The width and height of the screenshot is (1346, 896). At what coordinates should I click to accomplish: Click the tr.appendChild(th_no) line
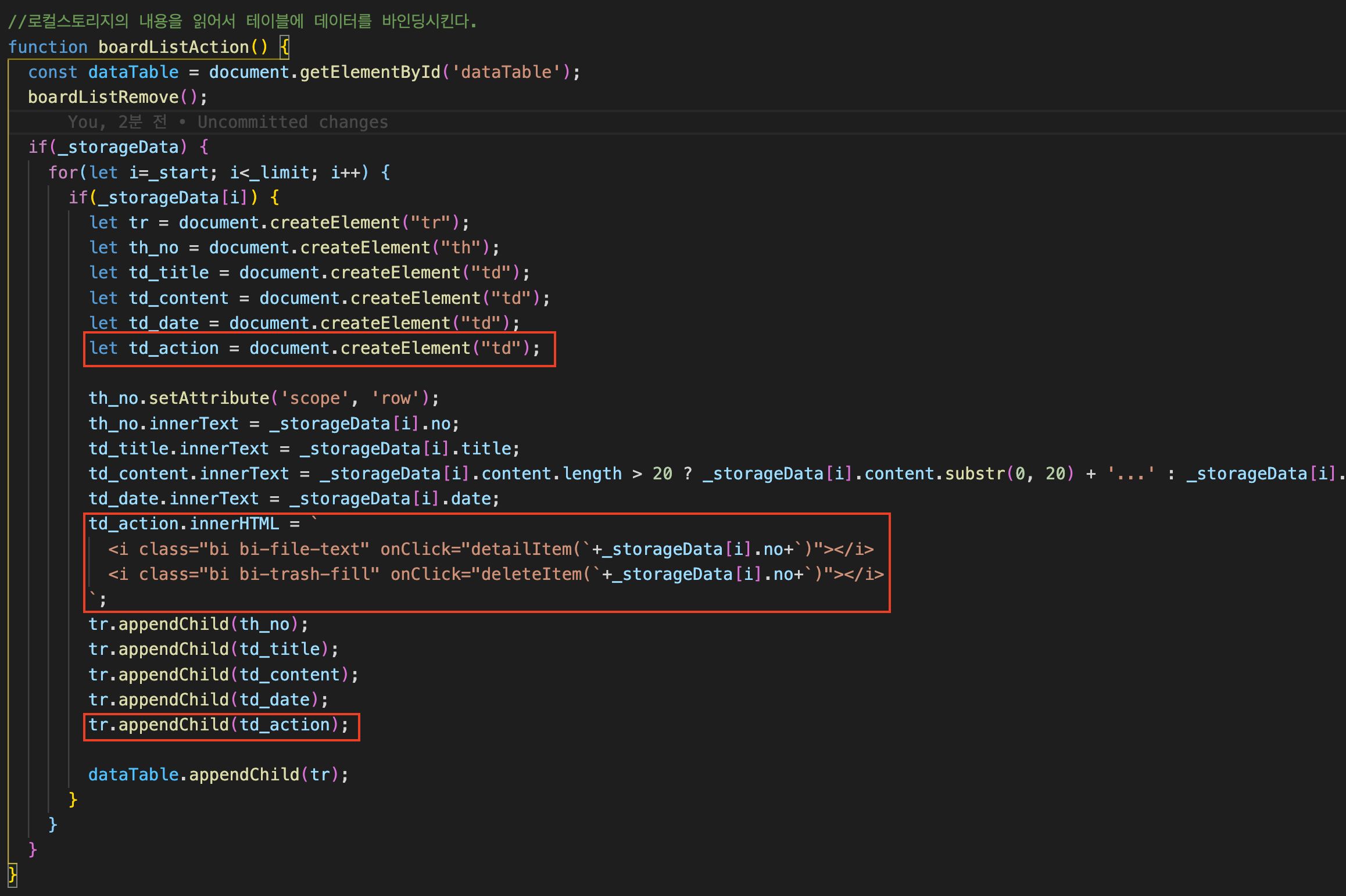[198, 624]
